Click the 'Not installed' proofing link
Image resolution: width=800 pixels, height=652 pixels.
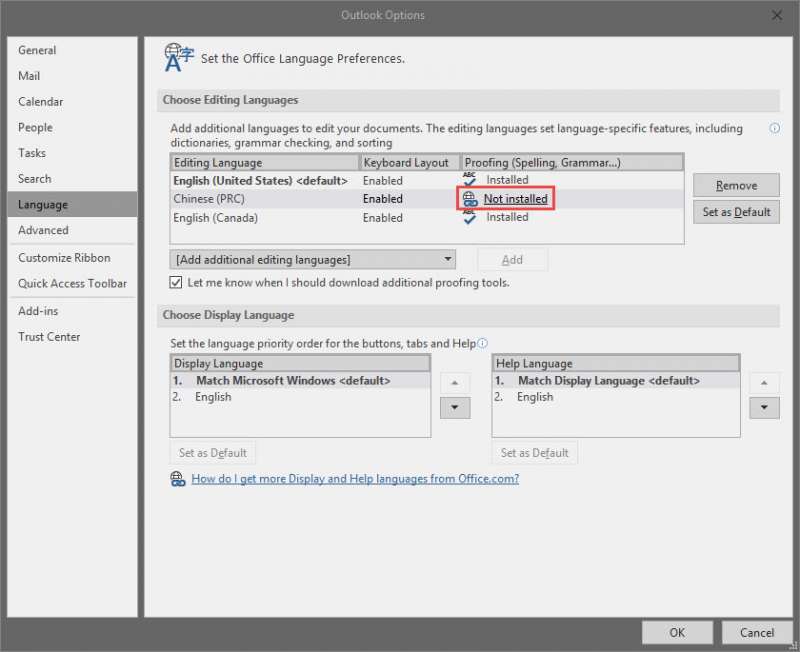515,199
